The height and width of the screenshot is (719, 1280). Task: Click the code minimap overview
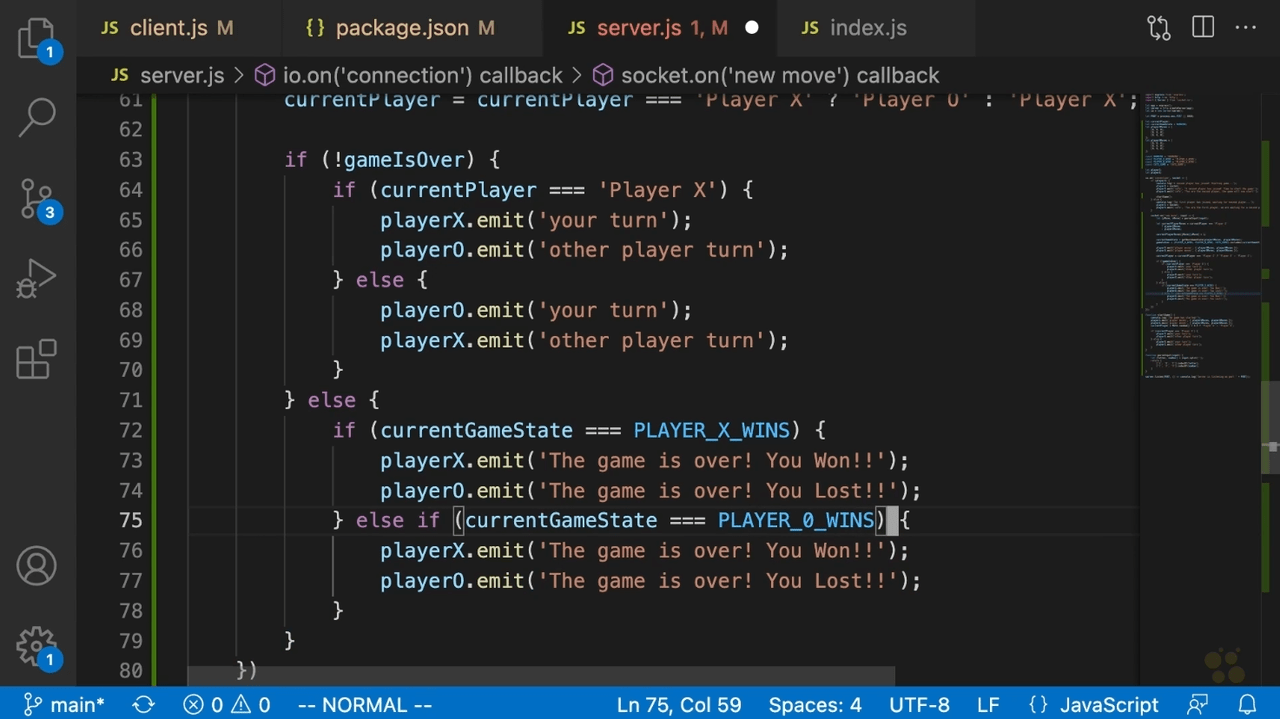[x=1200, y=236]
